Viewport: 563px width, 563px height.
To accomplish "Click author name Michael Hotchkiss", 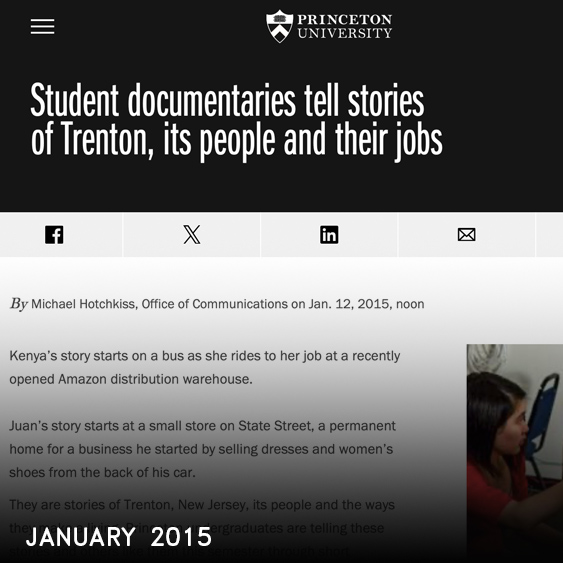I will point(83,304).
